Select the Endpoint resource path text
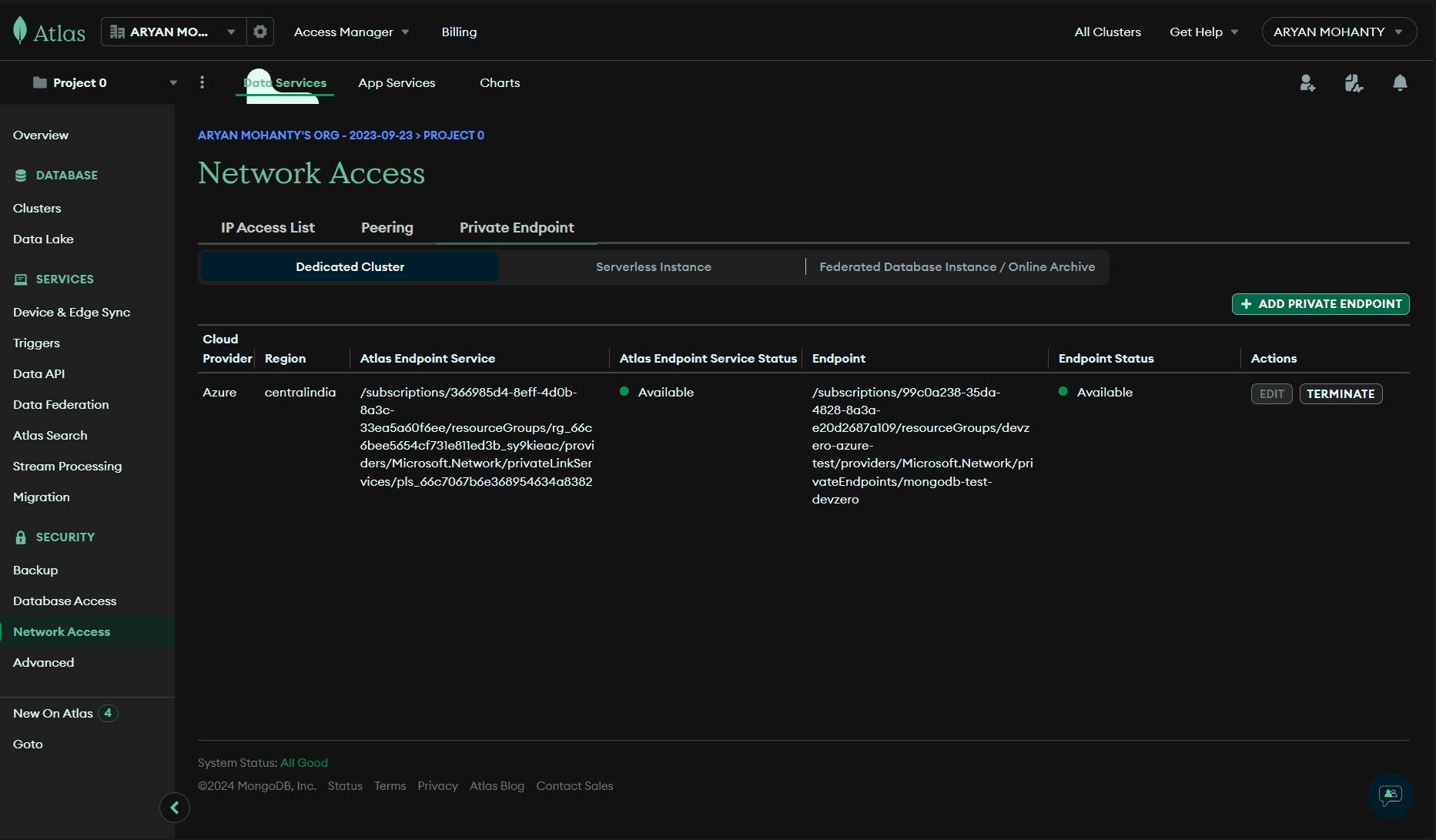Viewport: 1436px width, 840px height. [x=922, y=445]
